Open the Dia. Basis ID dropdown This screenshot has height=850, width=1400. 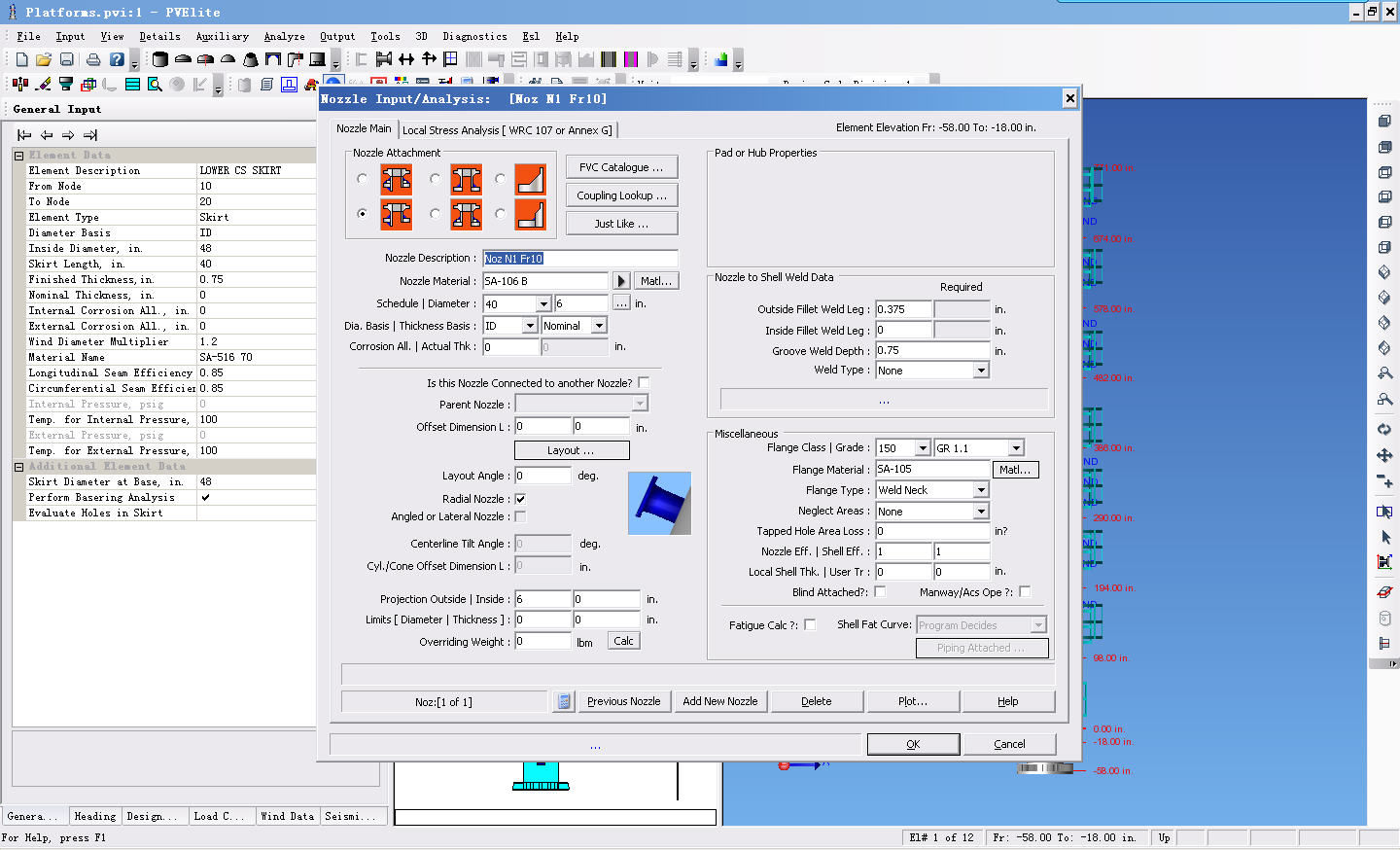(x=530, y=326)
